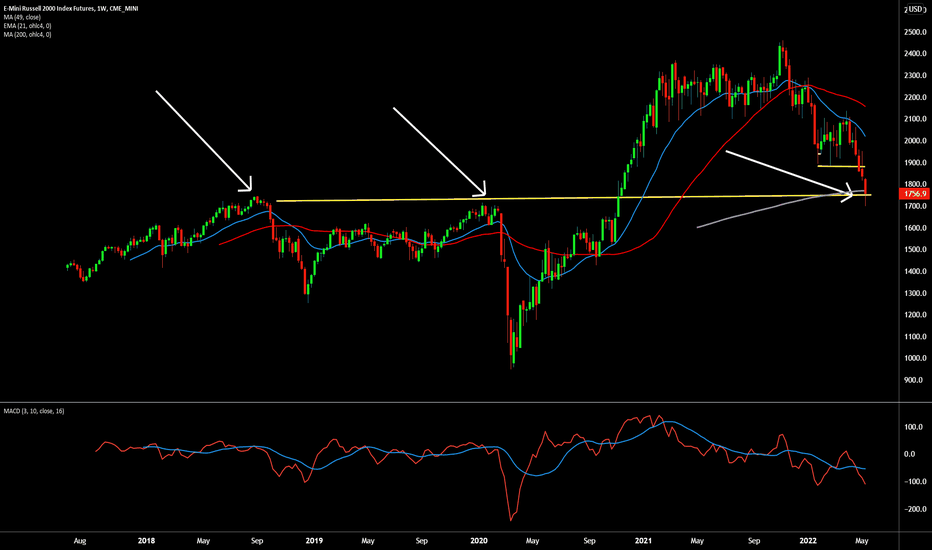
Task: Click the 1000.0 price axis label
Action: pos(915,359)
